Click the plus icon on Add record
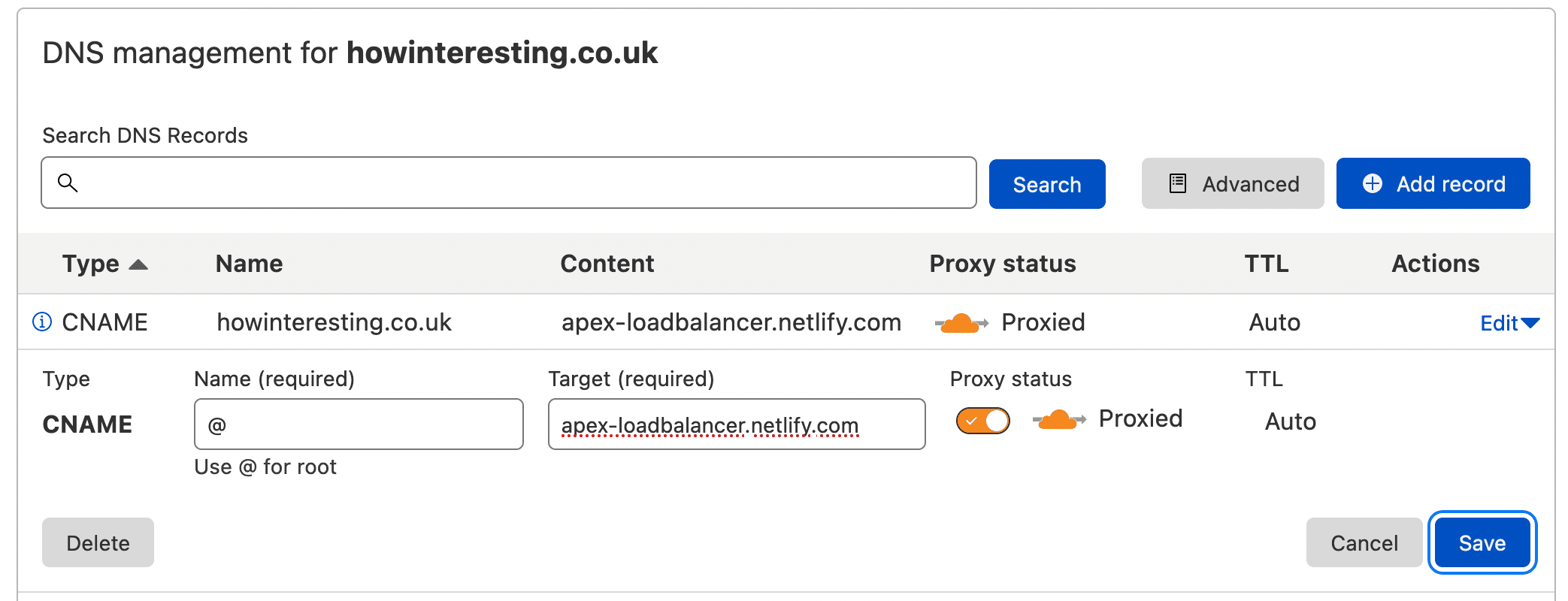 1372,184
